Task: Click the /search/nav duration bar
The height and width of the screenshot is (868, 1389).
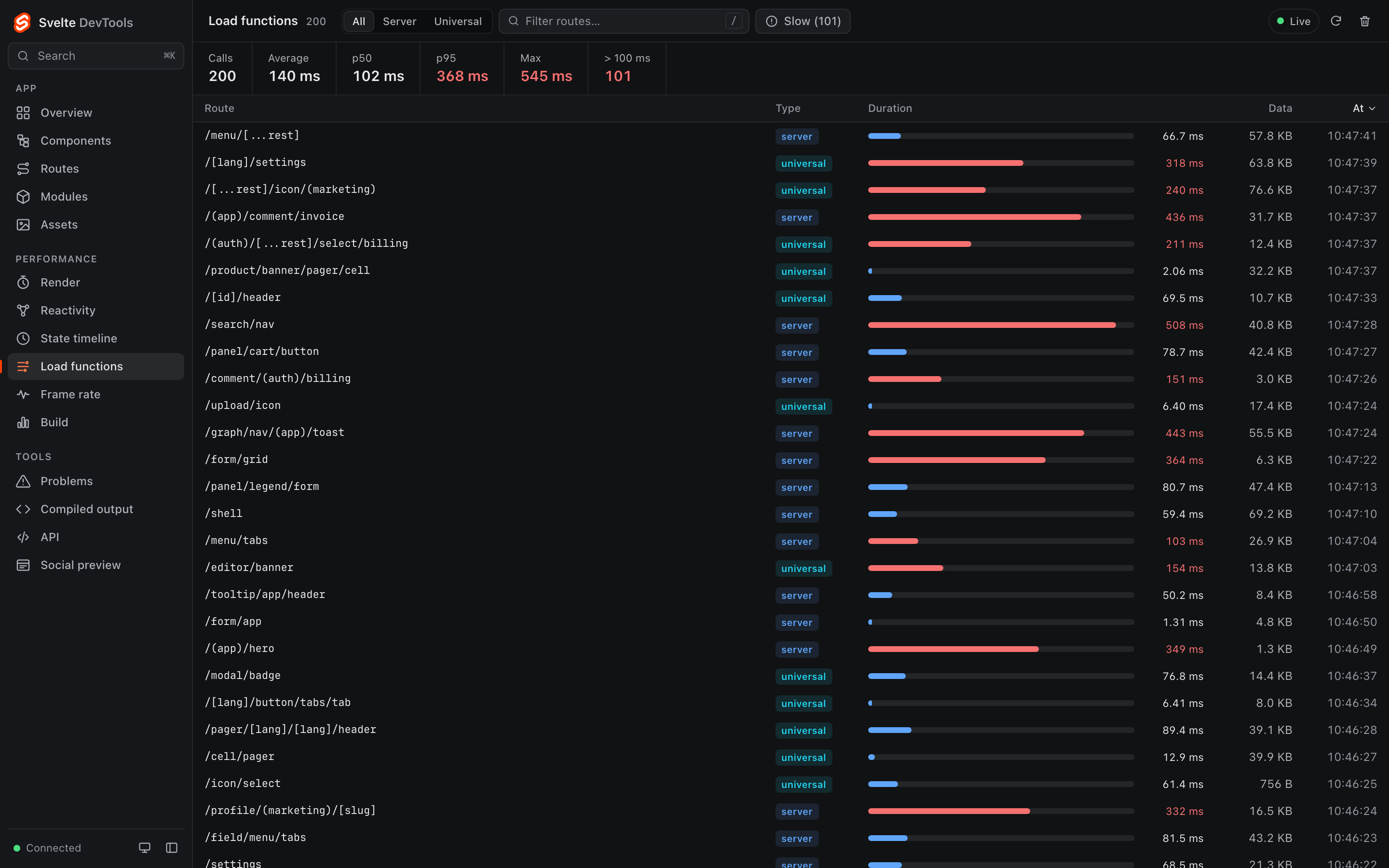Action: [x=1000, y=325]
